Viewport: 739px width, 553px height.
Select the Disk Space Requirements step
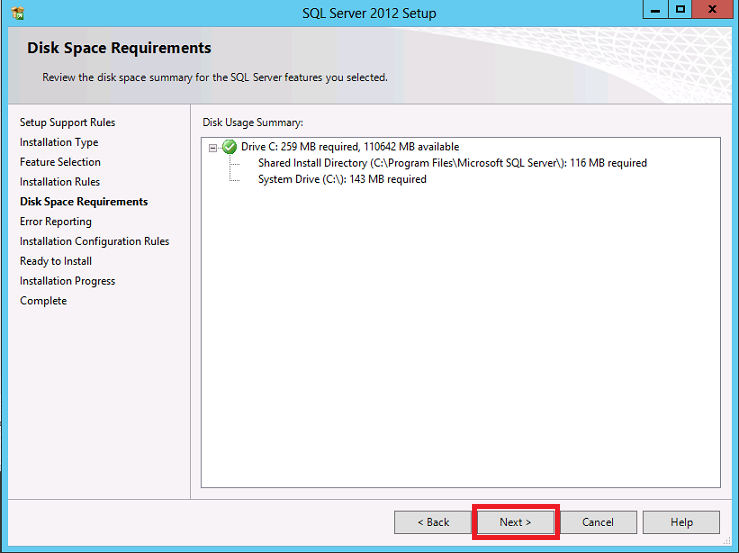coord(84,202)
